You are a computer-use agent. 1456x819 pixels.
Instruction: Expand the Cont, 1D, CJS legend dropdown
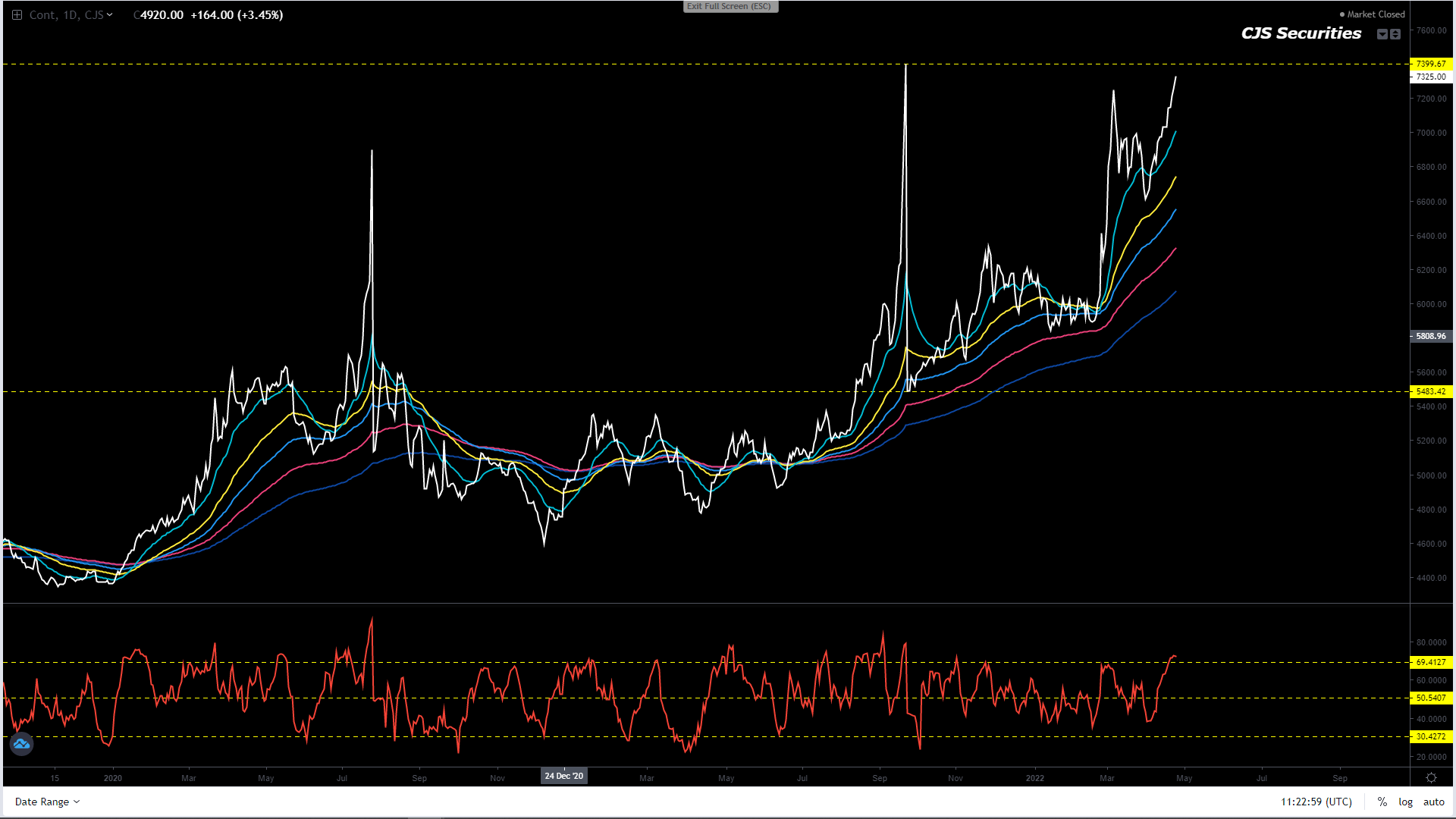[x=110, y=14]
